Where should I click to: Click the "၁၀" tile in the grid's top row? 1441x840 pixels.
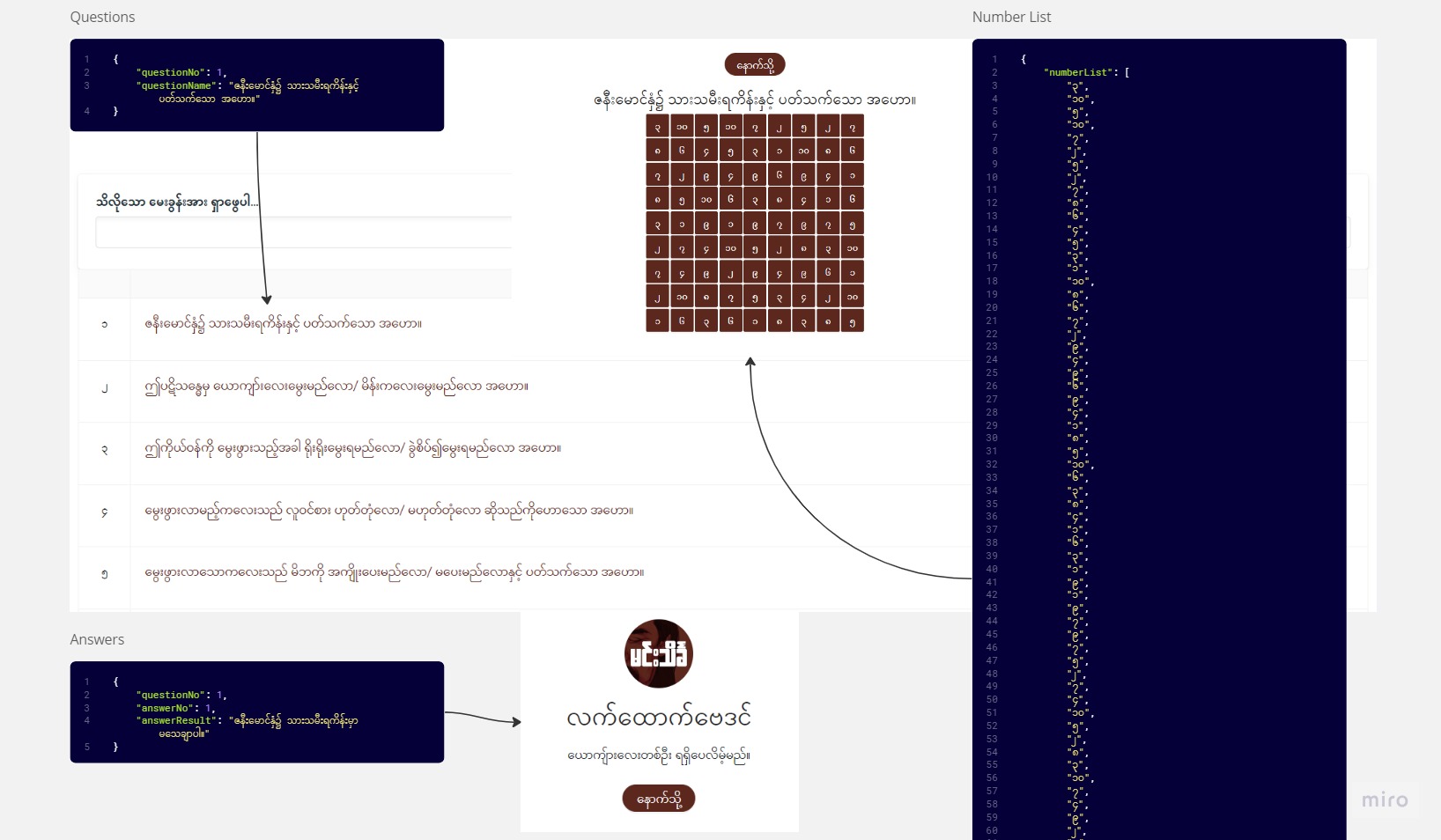tap(682, 126)
